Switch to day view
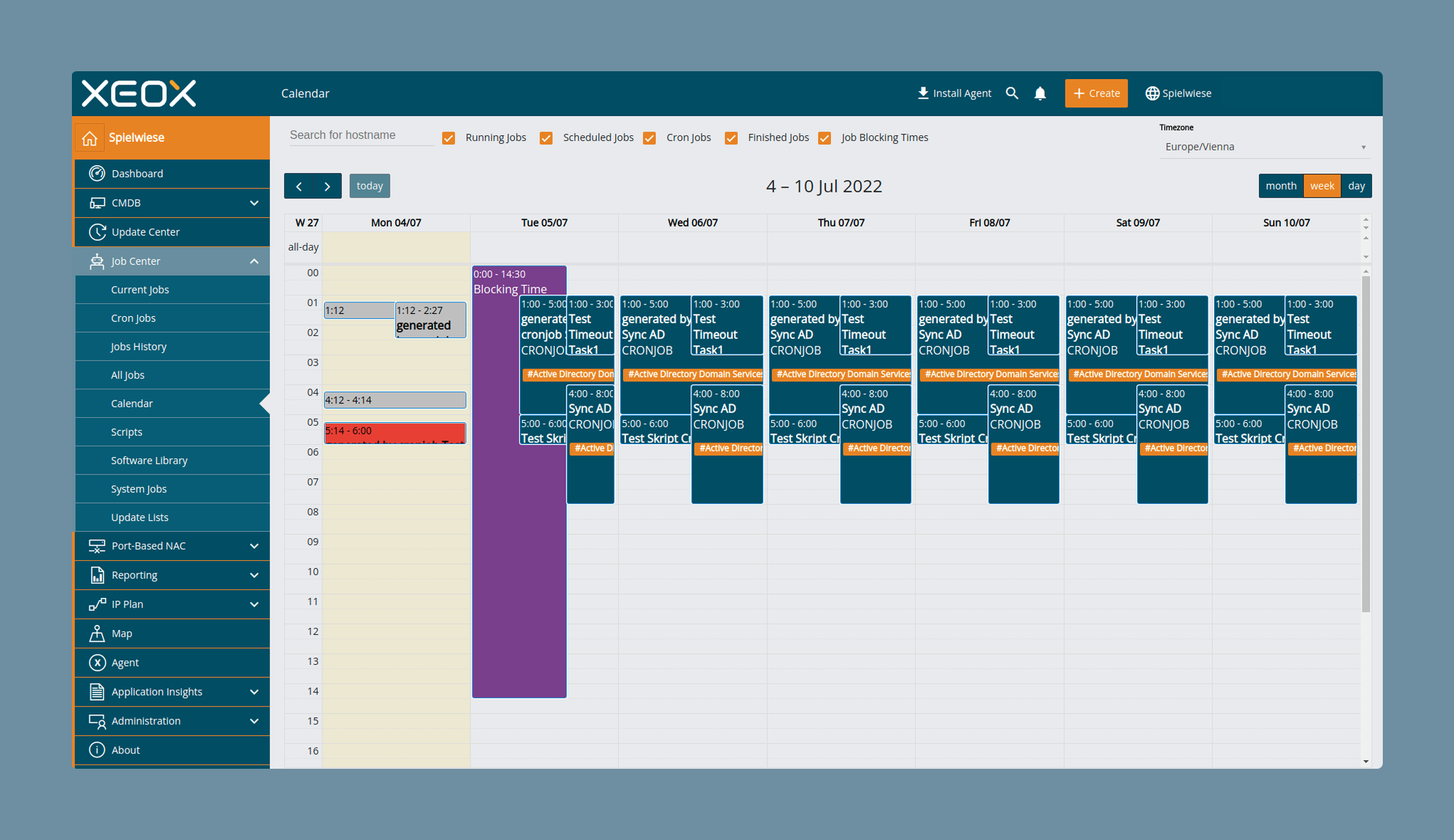This screenshot has width=1454, height=840. pyautogui.click(x=1356, y=186)
